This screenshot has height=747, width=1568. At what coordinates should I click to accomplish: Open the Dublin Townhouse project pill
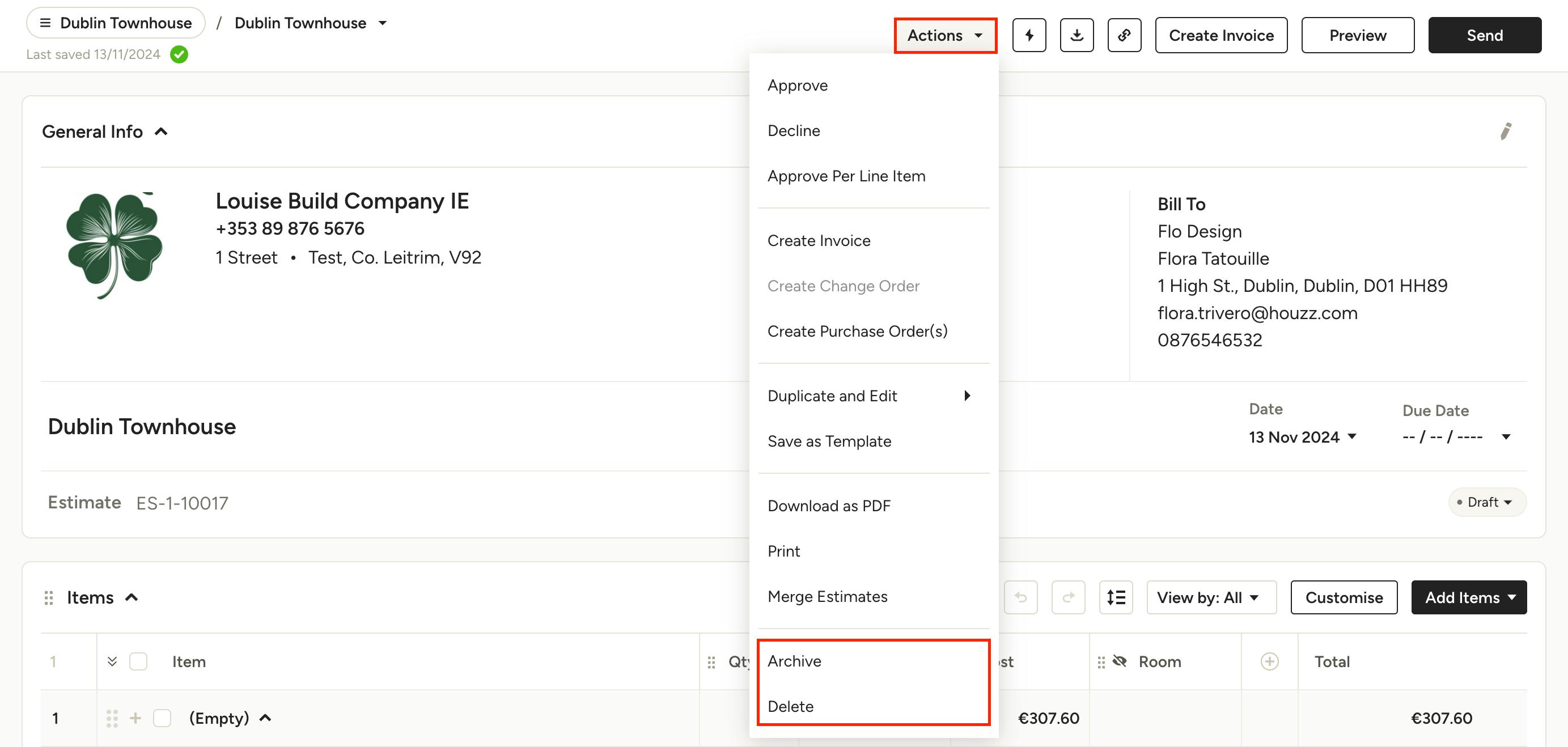coord(116,23)
